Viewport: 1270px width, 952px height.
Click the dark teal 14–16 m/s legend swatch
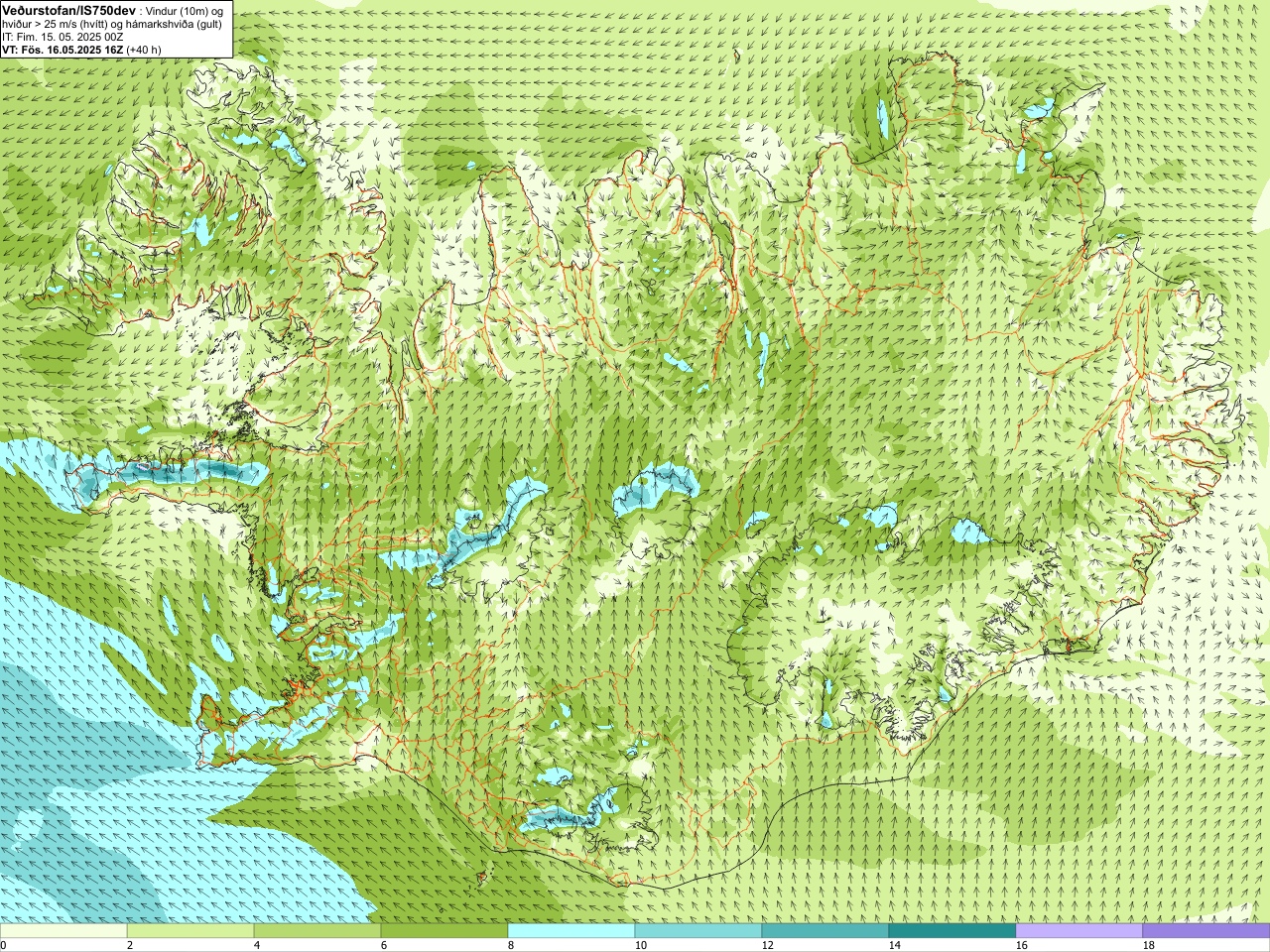pyautogui.click(x=952, y=931)
